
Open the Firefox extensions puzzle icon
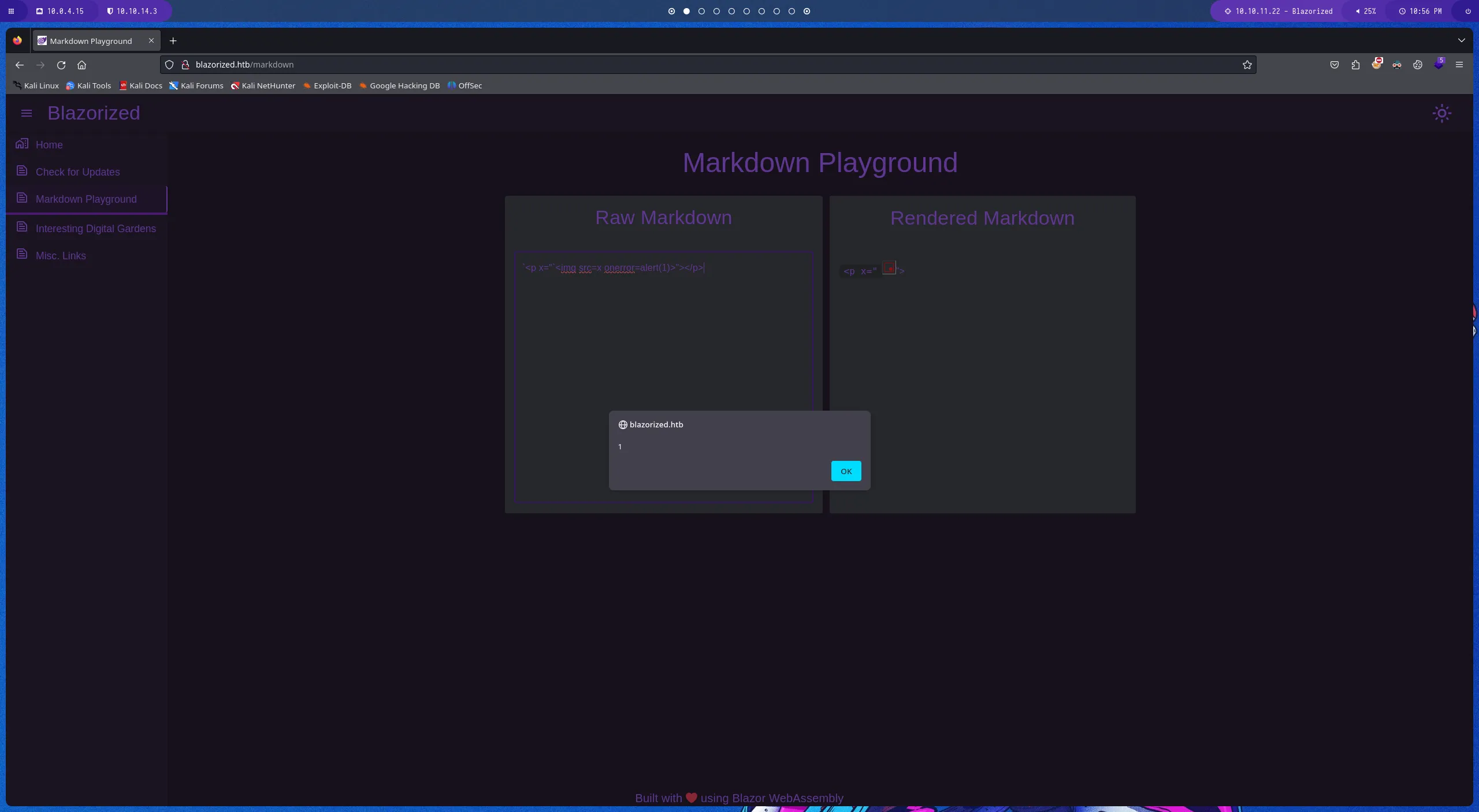[x=1355, y=65]
